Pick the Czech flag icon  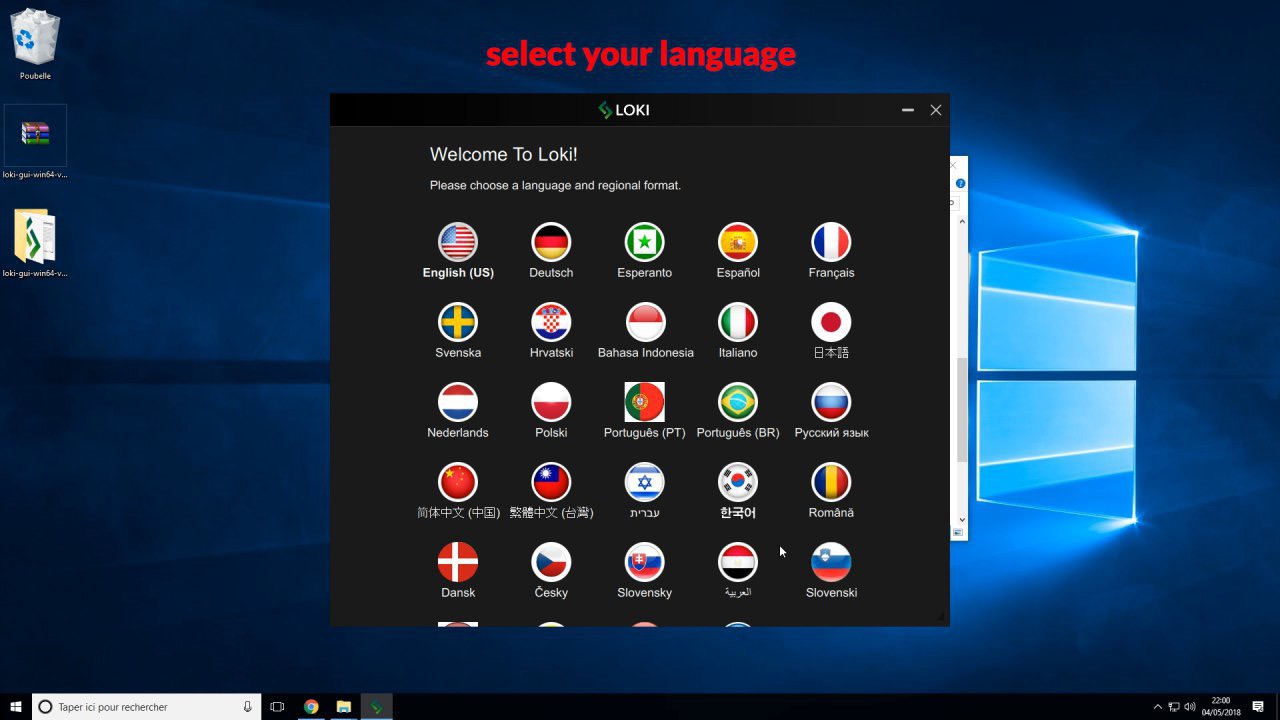(551, 562)
